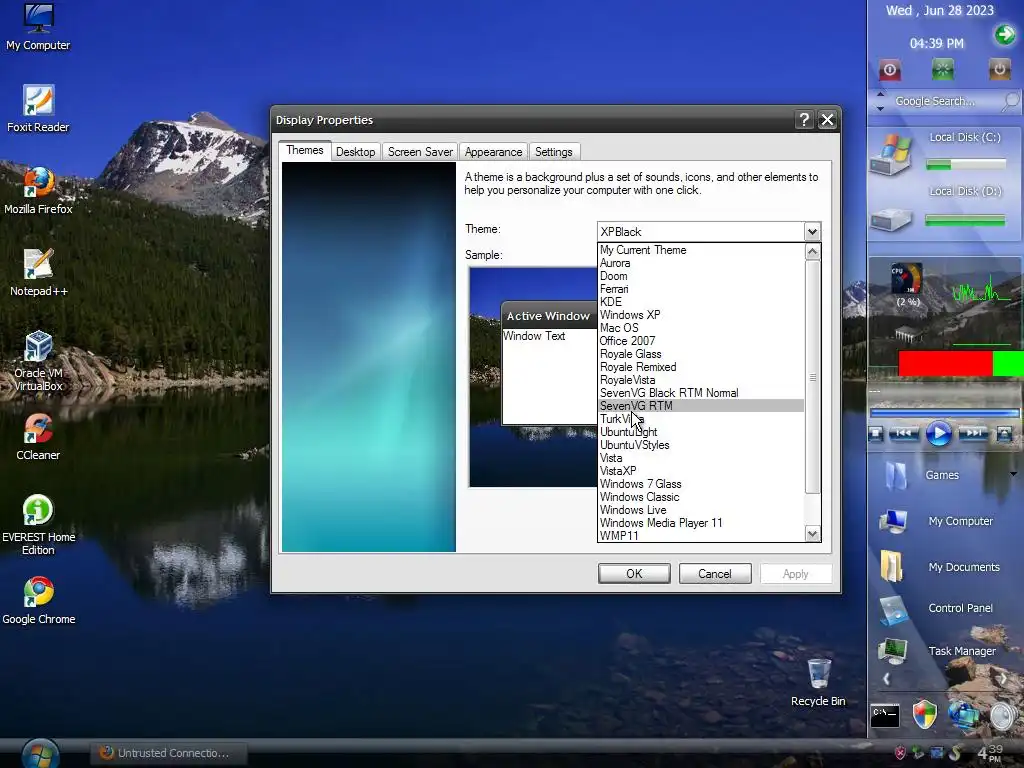1024x768 pixels.
Task: Open the command prompt sidebar icon
Action: (885, 715)
